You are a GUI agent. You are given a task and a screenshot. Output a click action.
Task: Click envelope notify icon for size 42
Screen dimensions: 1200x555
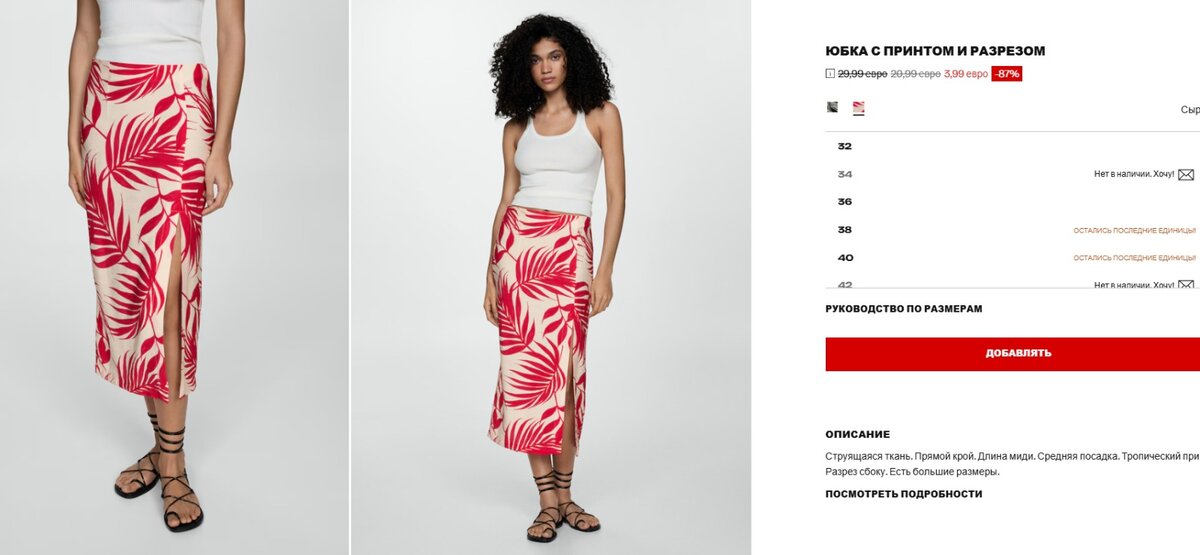pyautogui.click(x=1186, y=285)
